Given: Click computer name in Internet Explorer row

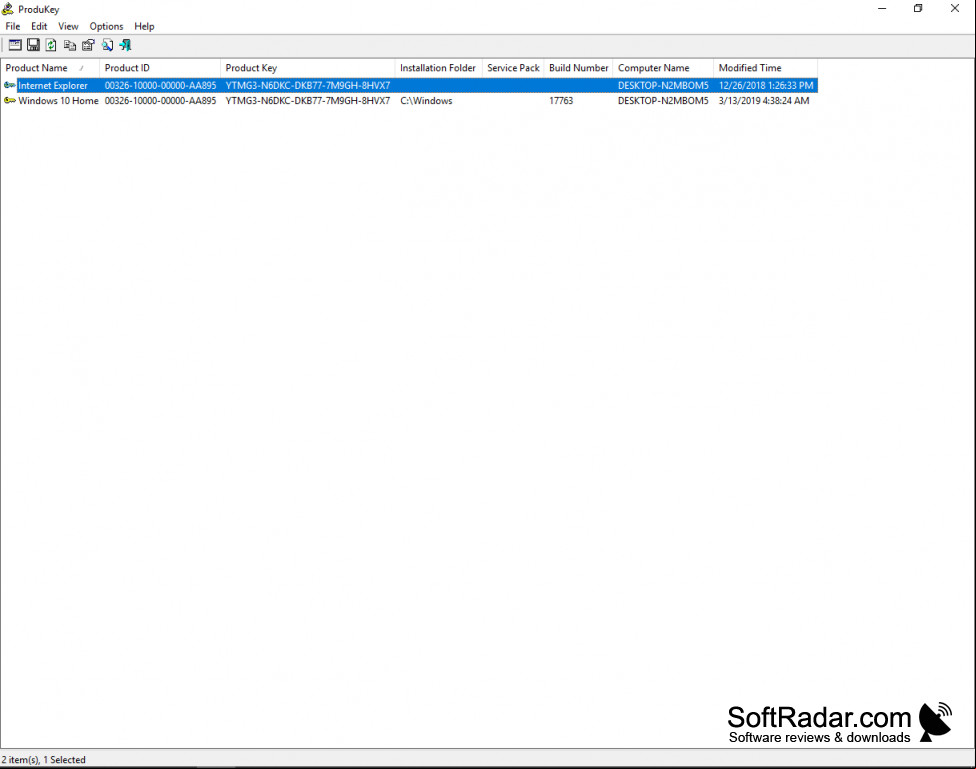Looking at the screenshot, I should pyautogui.click(x=663, y=85).
